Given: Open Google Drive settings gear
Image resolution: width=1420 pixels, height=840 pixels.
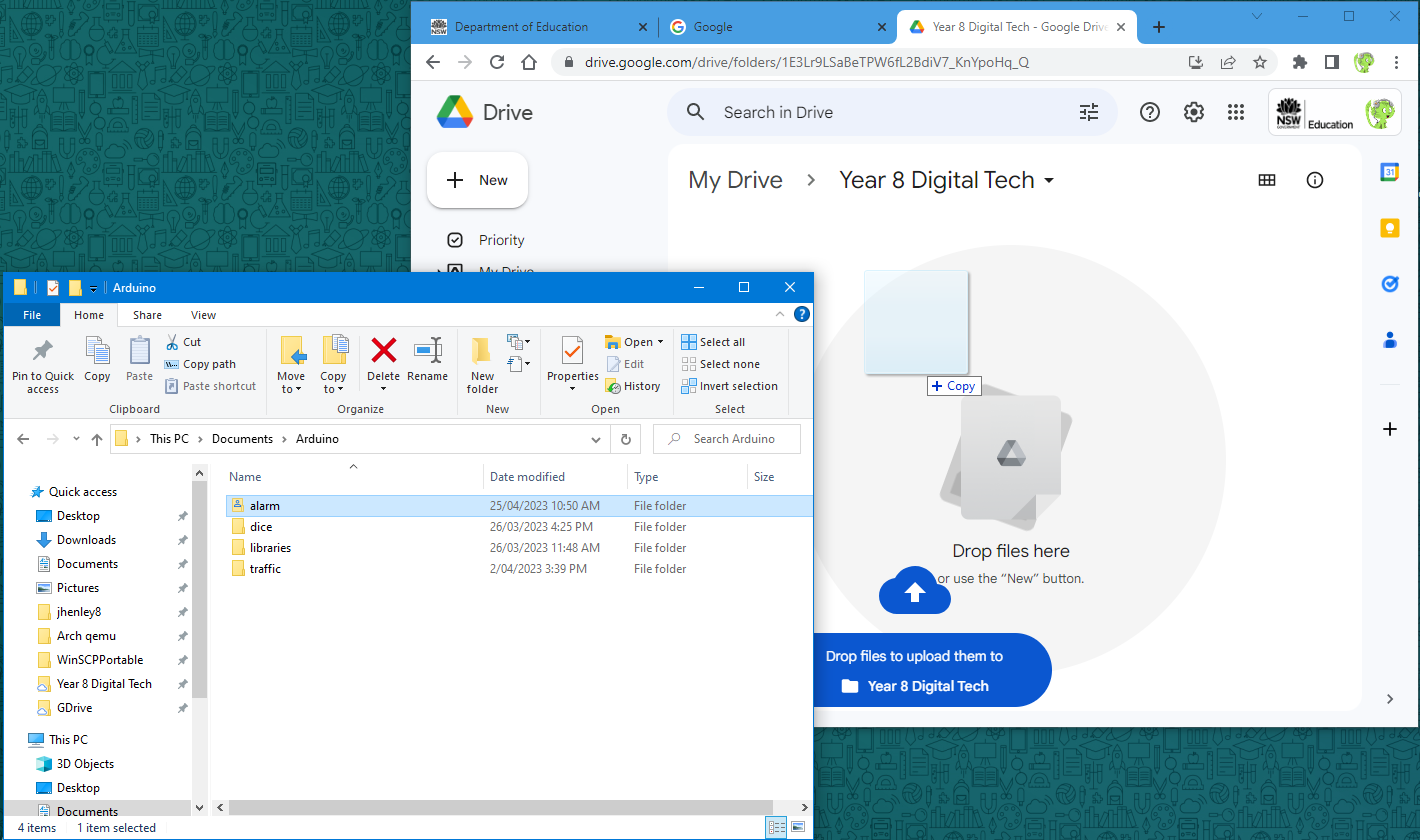Looking at the screenshot, I should (x=1193, y=112).
